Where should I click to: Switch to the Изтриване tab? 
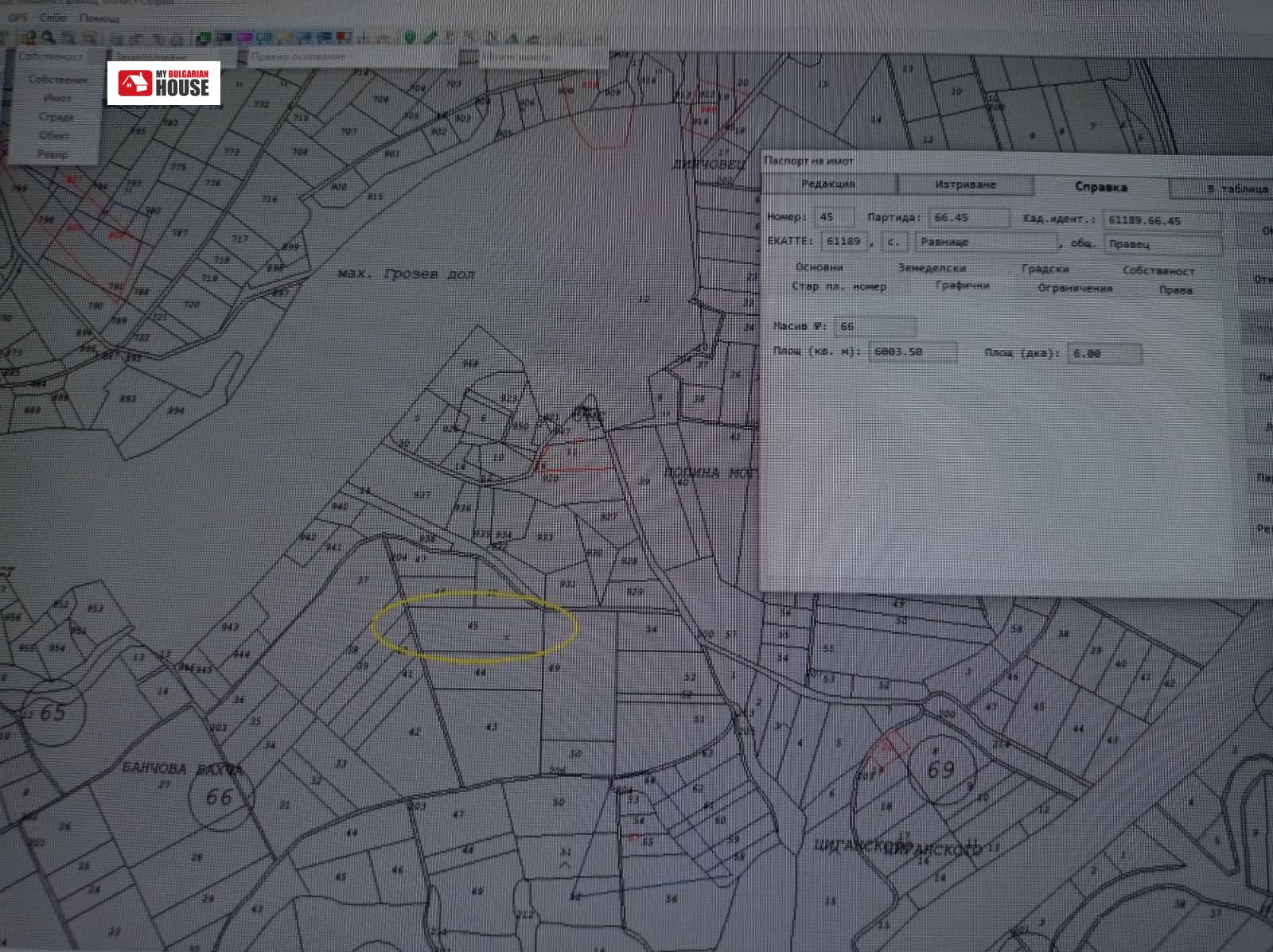pos(965,185)
